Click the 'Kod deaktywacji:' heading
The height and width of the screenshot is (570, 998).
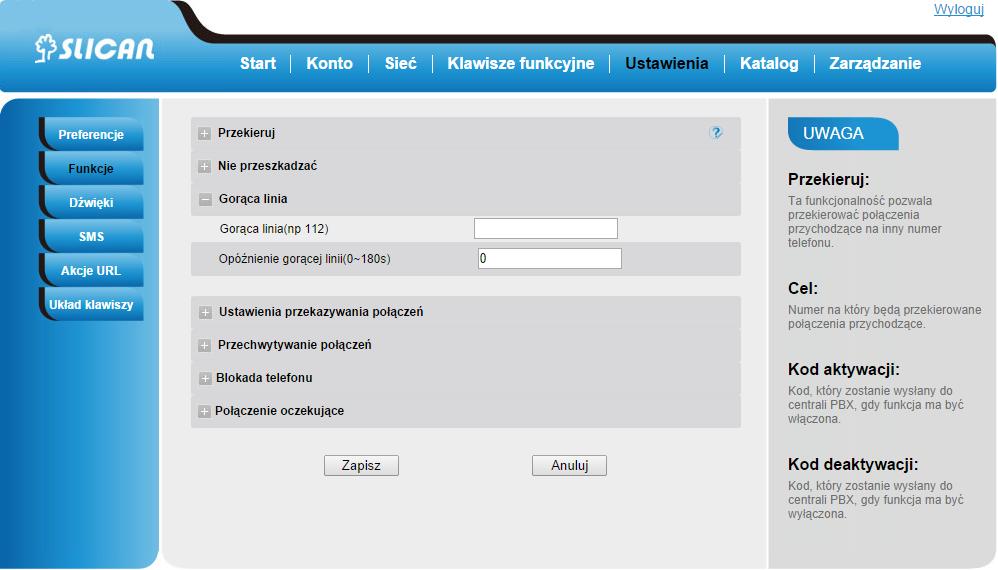[x=853, y=464]
